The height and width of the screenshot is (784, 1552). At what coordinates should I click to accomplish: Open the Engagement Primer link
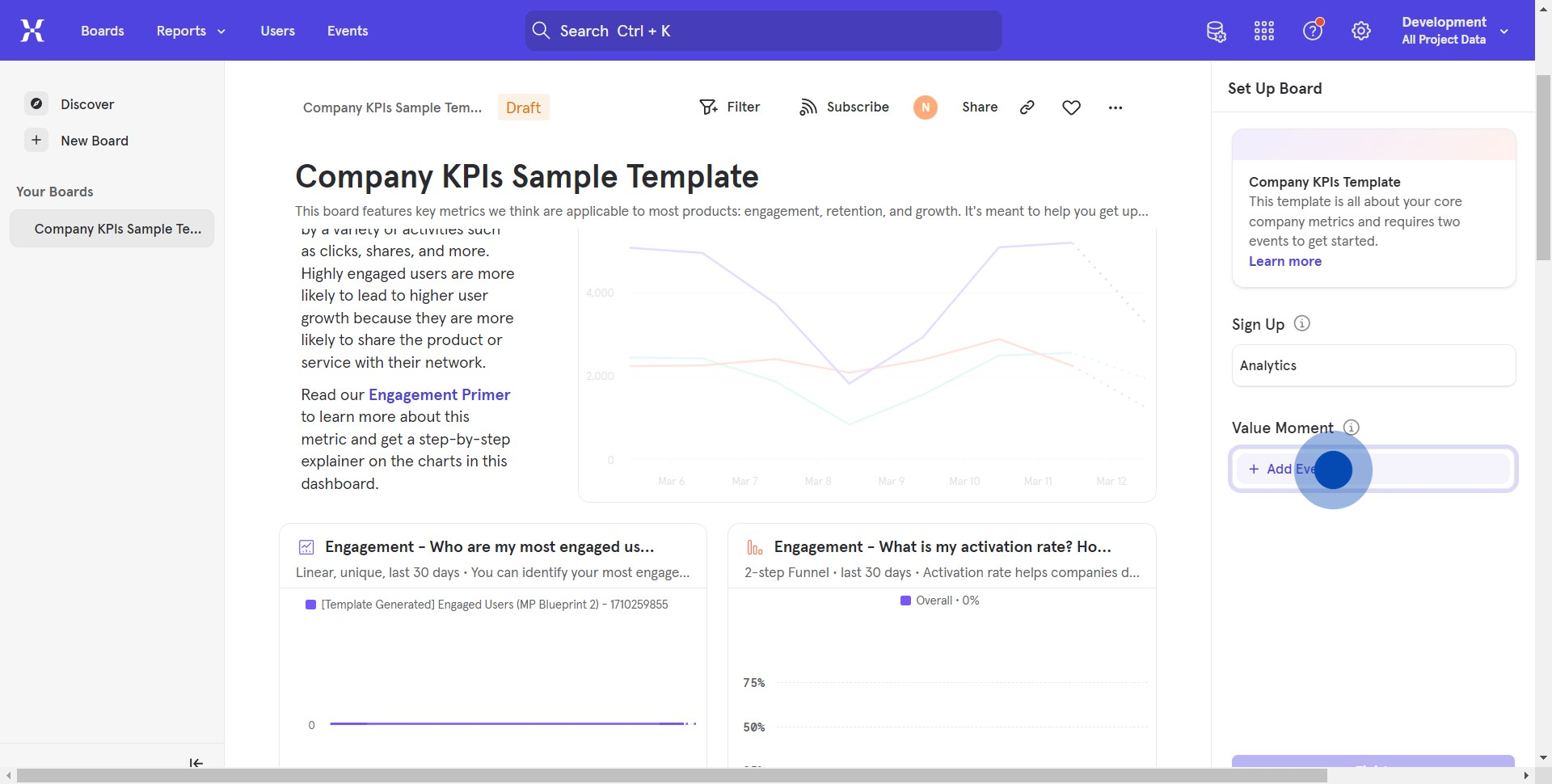tap(439, 394)
